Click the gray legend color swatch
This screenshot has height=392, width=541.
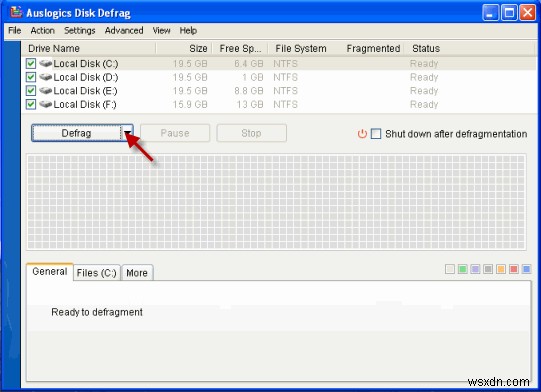pos(488,269)
